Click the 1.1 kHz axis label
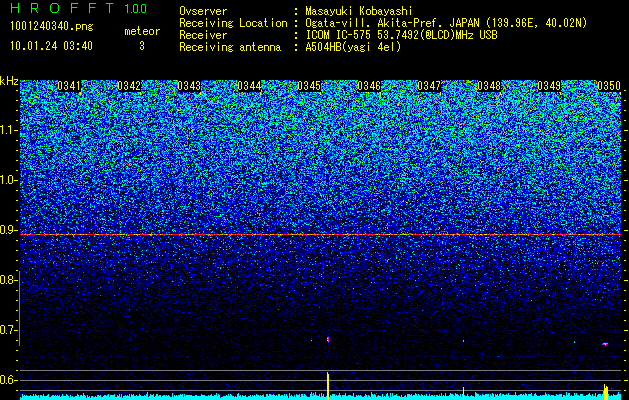The height and width of the screenshot is (400, 629). point(8,130)
